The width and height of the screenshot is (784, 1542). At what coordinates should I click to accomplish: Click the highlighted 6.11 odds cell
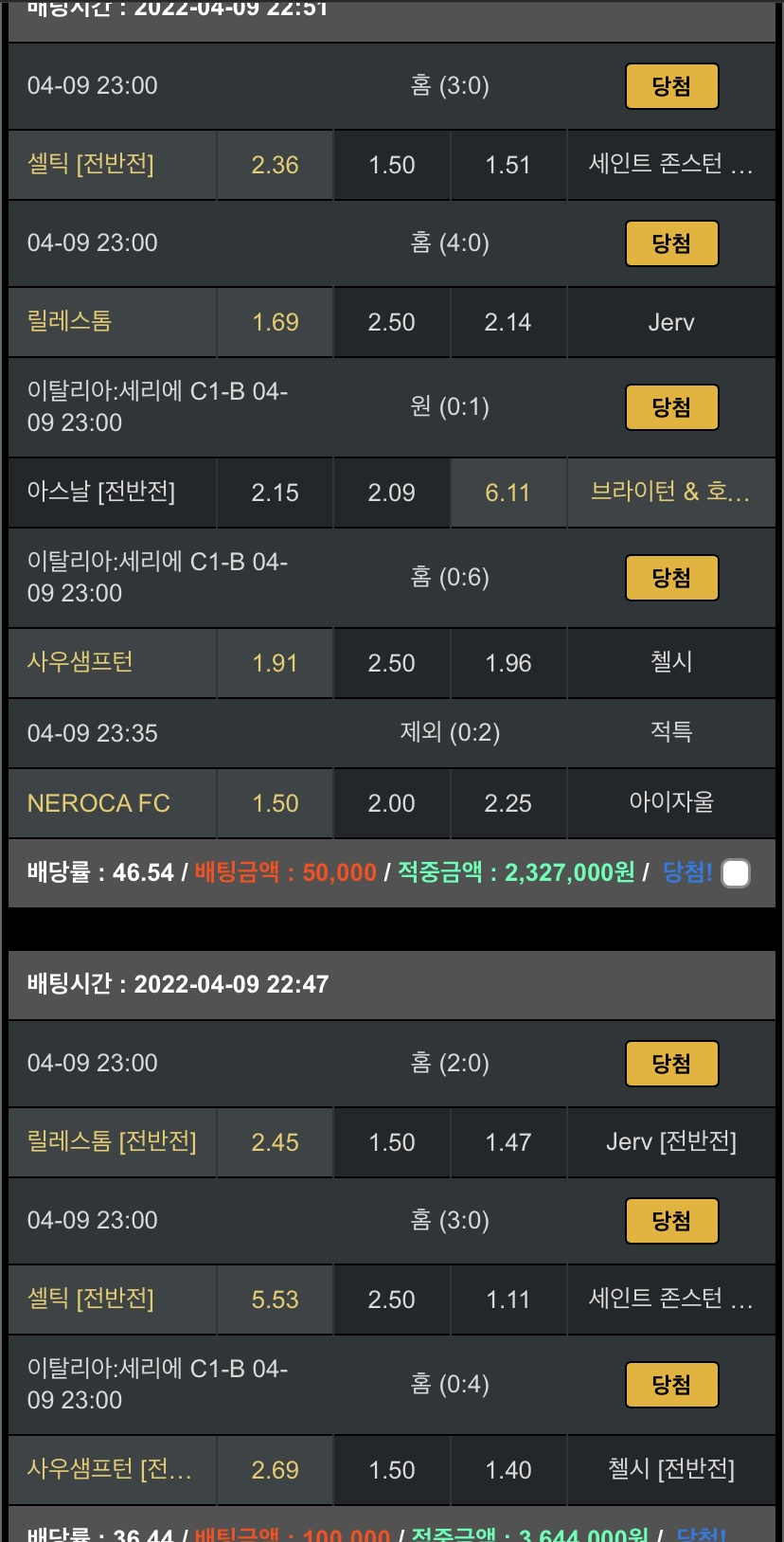point(508,493)
